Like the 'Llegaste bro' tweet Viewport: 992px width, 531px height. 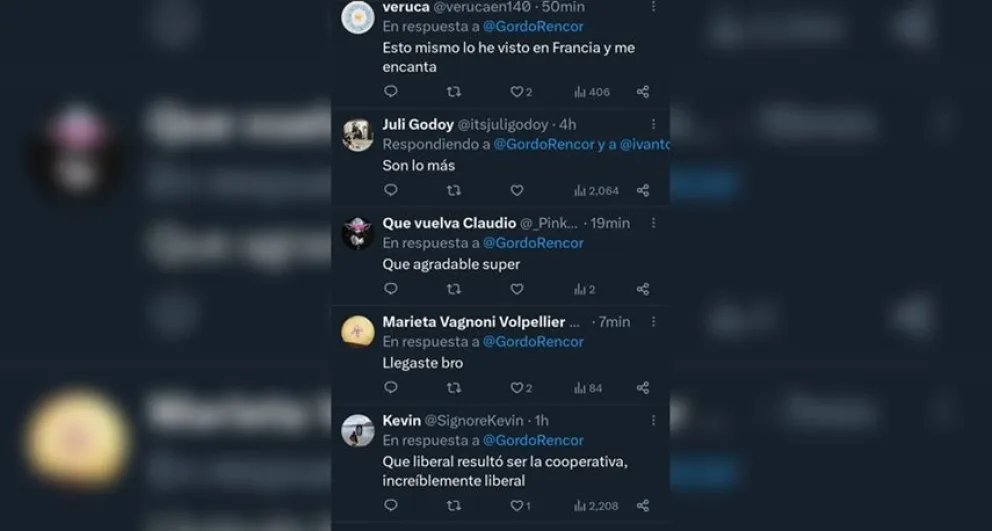pos(517,388)
